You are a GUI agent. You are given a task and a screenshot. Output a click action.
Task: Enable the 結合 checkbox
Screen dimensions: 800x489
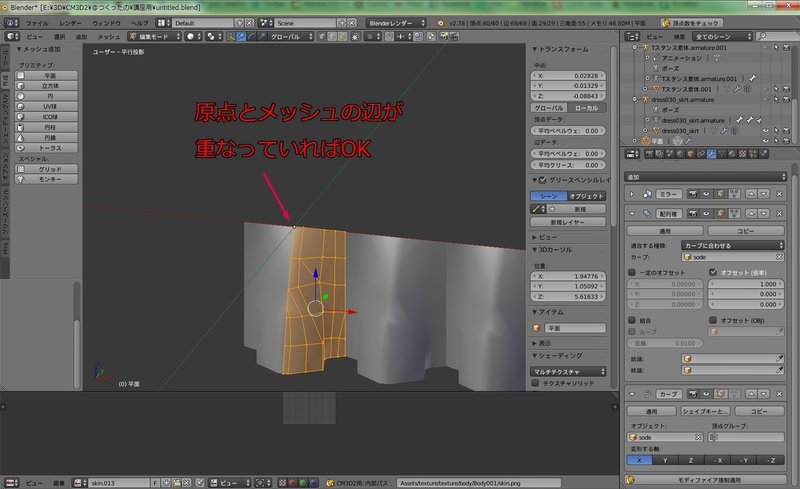632,320
